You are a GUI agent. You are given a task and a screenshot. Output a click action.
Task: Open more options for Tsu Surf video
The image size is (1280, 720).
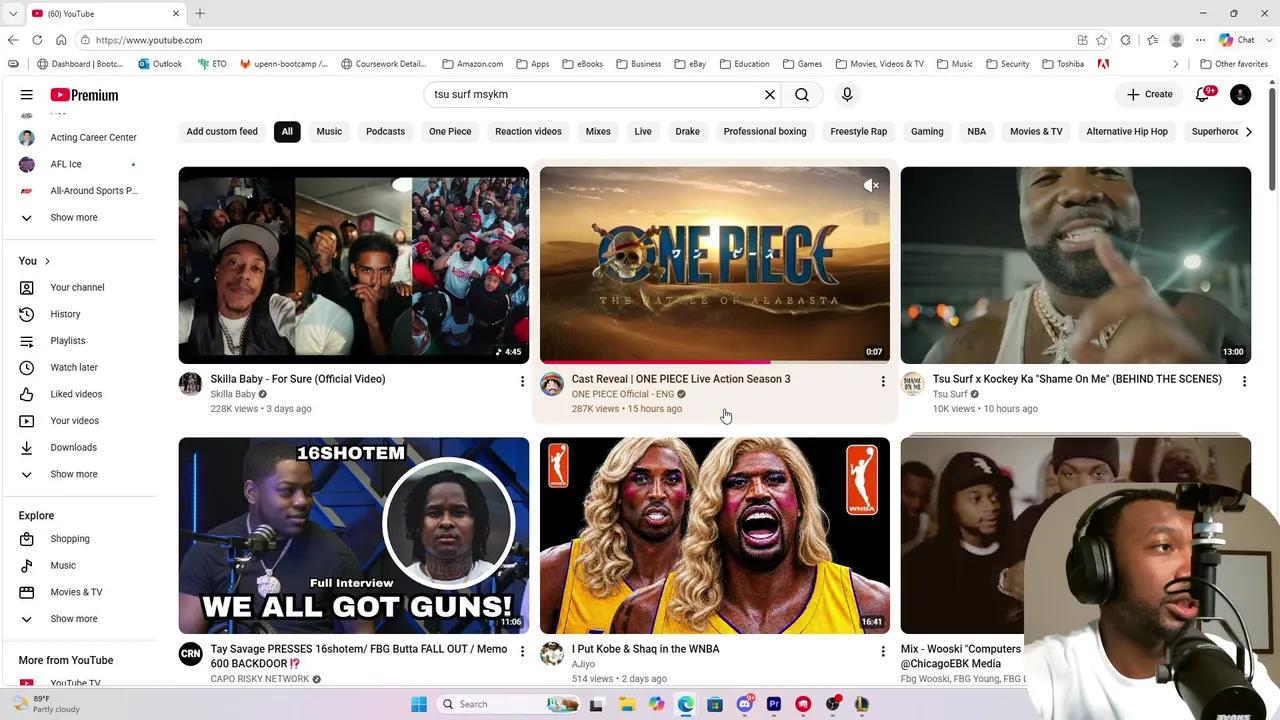coord(1244,381)
